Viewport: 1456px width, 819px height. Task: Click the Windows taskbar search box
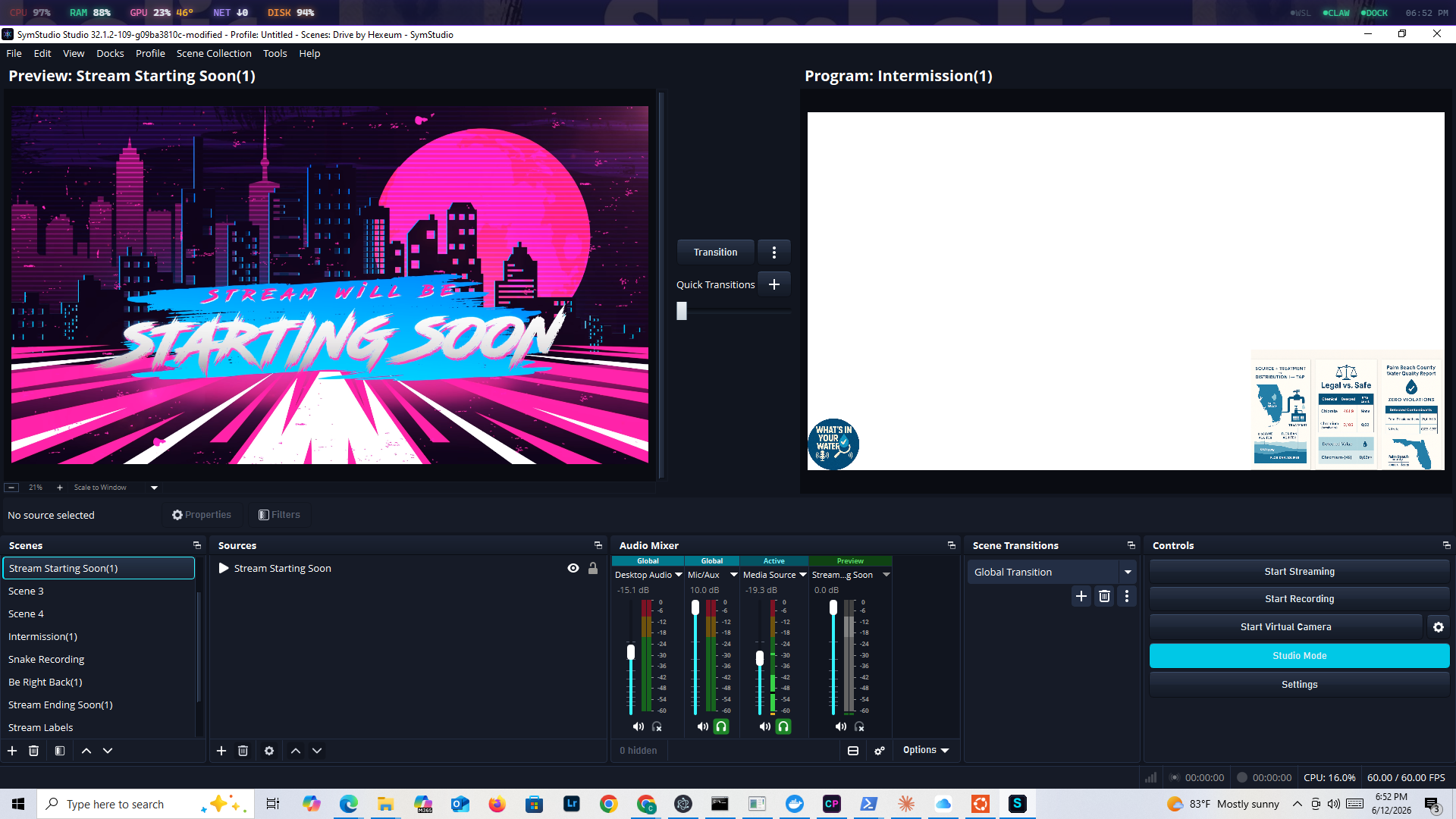click(144, 804)
